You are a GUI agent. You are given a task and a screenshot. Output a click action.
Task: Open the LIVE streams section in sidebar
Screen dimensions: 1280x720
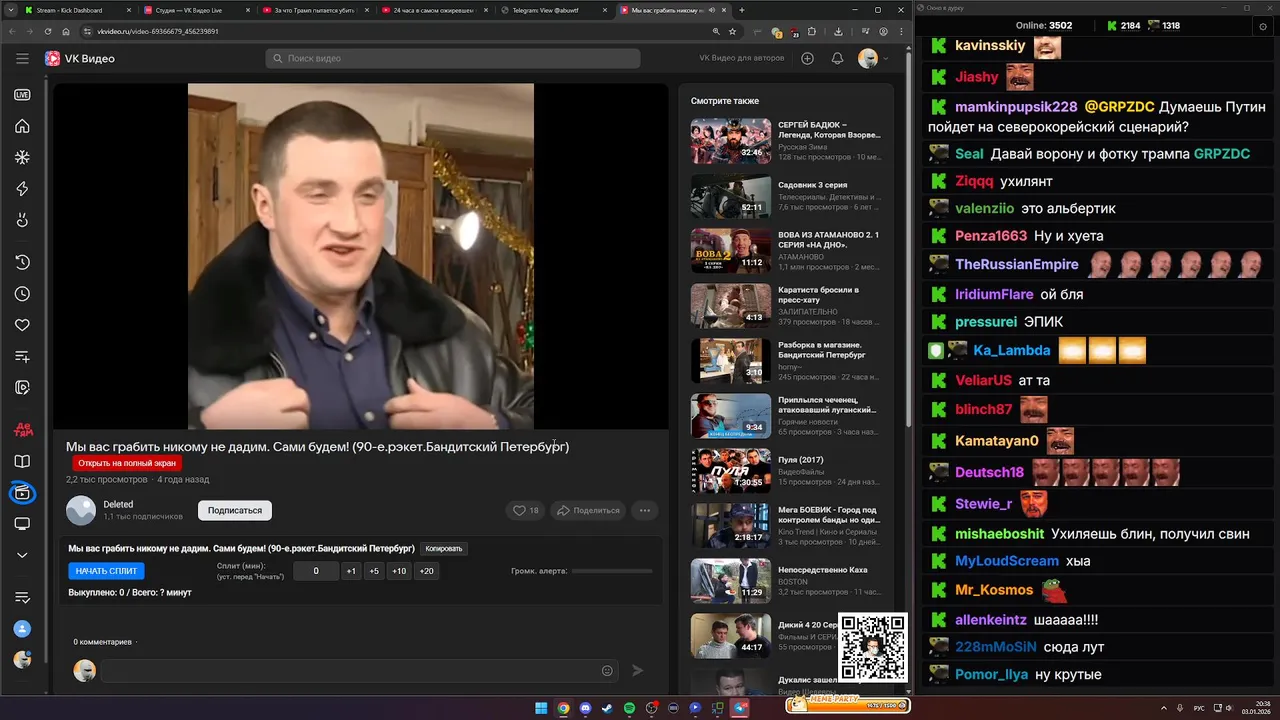(x=22, y=95)
